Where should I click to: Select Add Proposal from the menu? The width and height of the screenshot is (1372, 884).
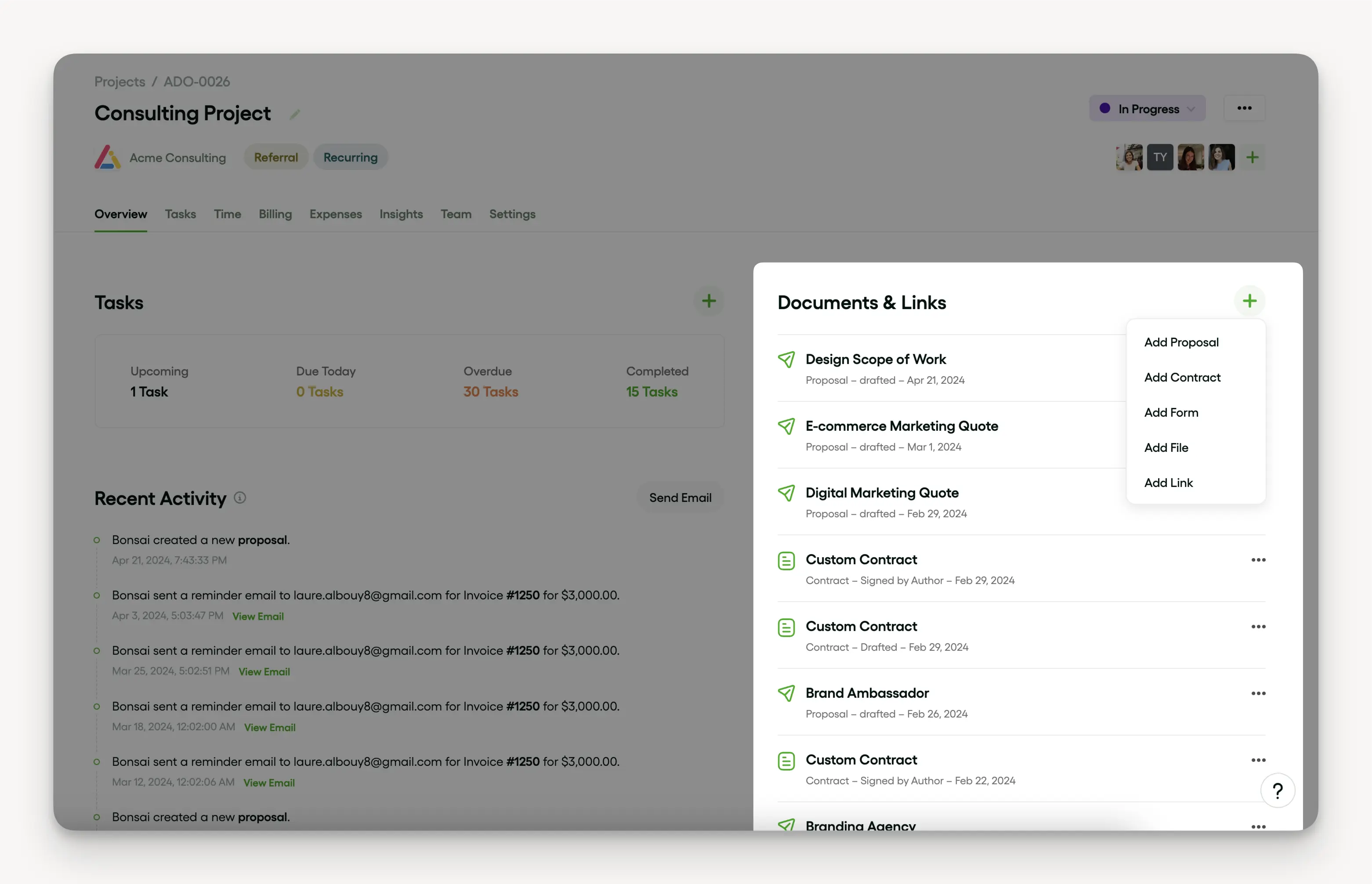1181,342
